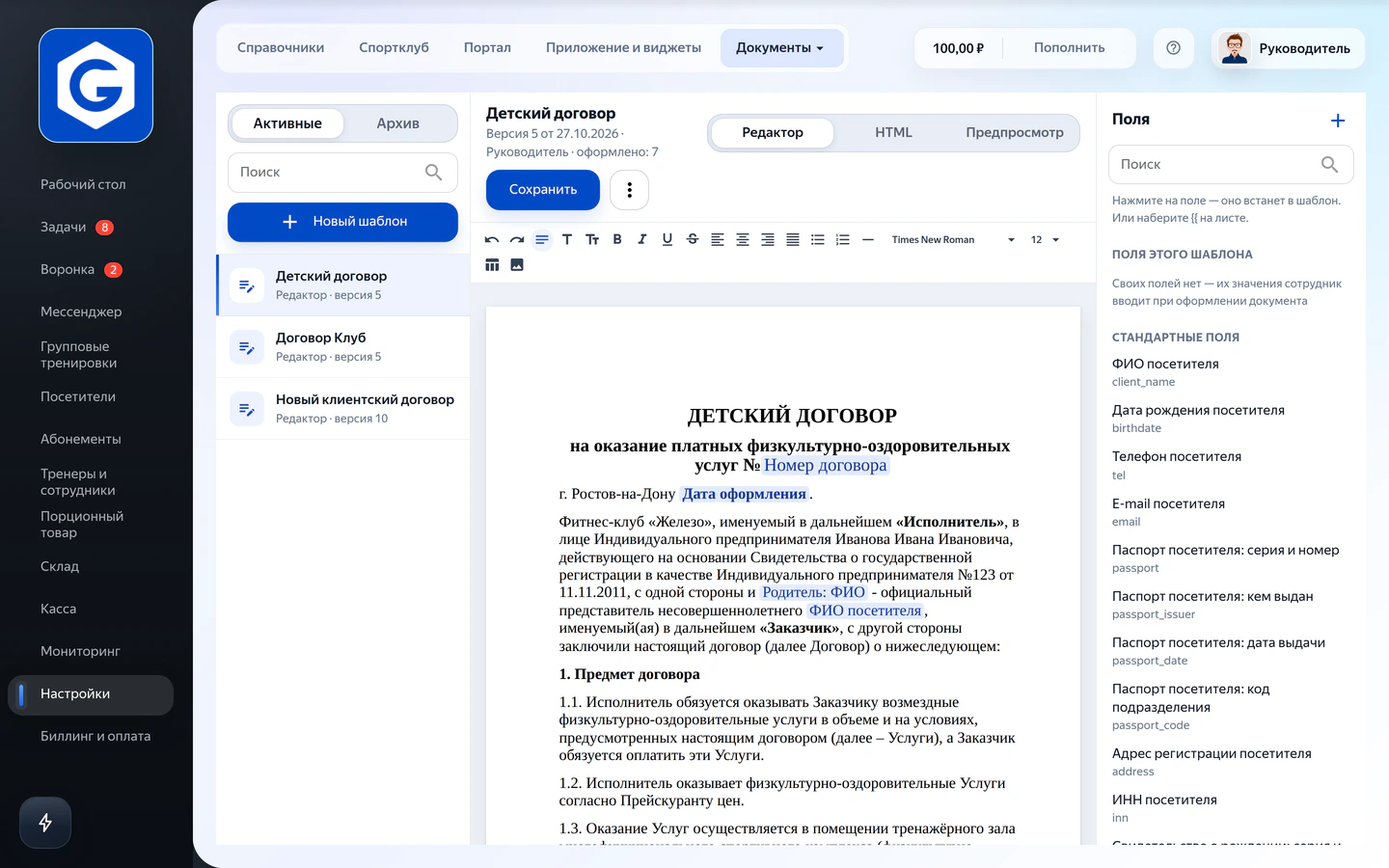Switch template list to Архив
This screenshot has width=1389, height=868.
(x=398, y=123)
